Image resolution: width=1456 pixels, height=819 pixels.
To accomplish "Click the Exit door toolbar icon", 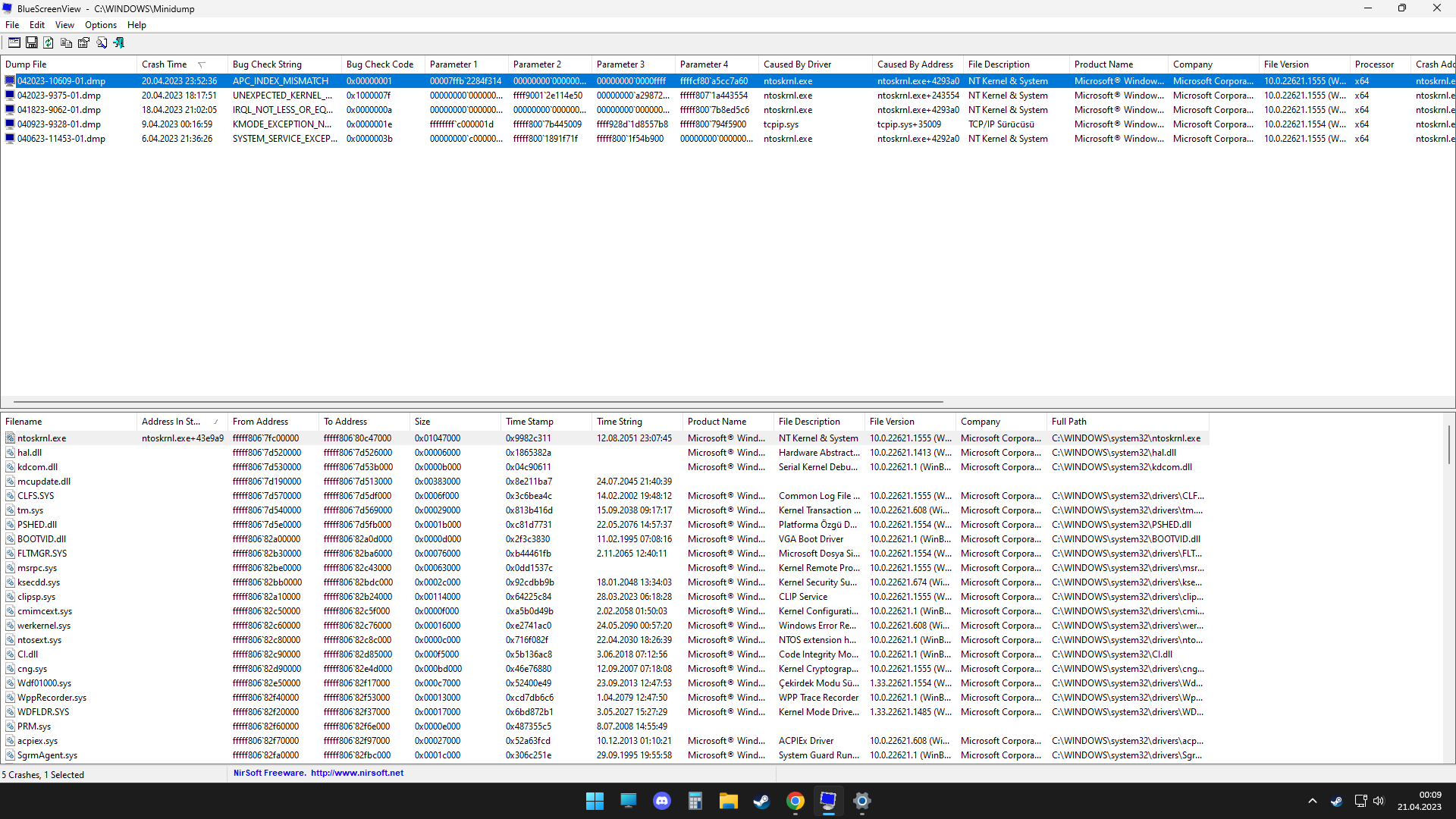I will (x=119, y=43).
